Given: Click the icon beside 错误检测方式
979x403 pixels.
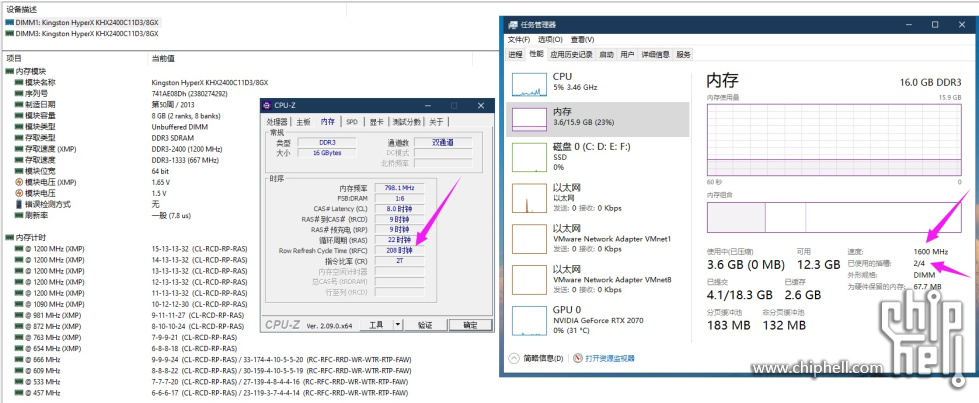Looking at the screenshot, I should (19, 204).
